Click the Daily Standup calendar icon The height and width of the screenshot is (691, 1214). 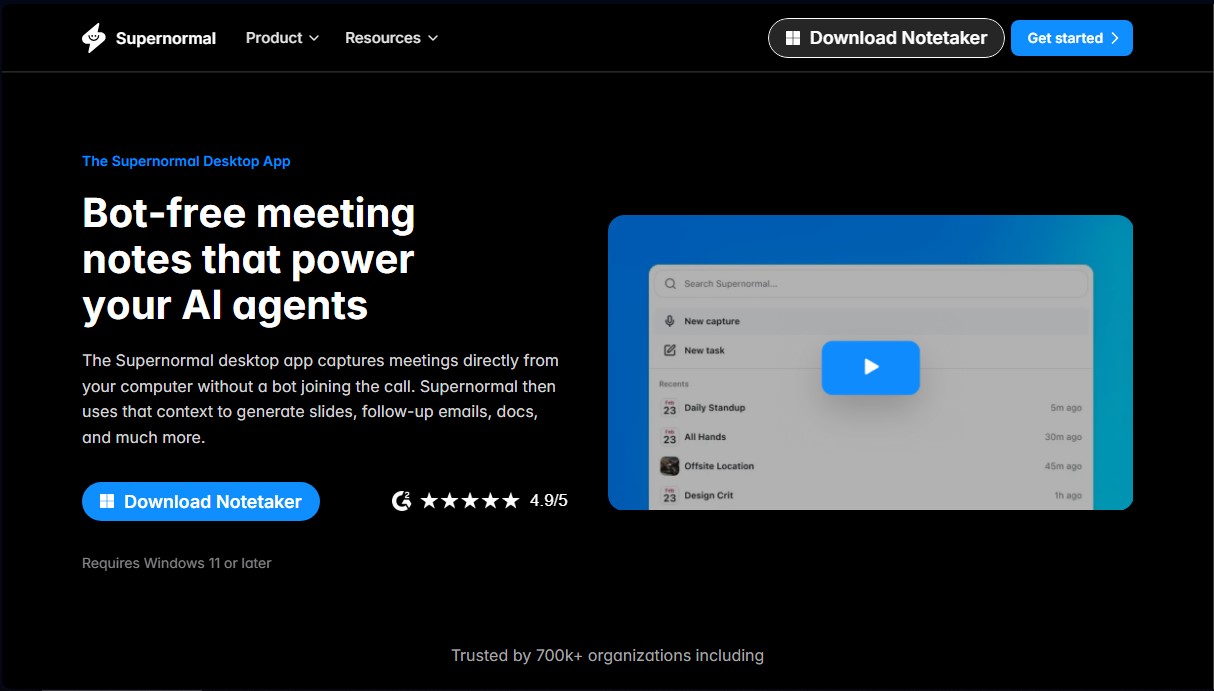point(670,408)
